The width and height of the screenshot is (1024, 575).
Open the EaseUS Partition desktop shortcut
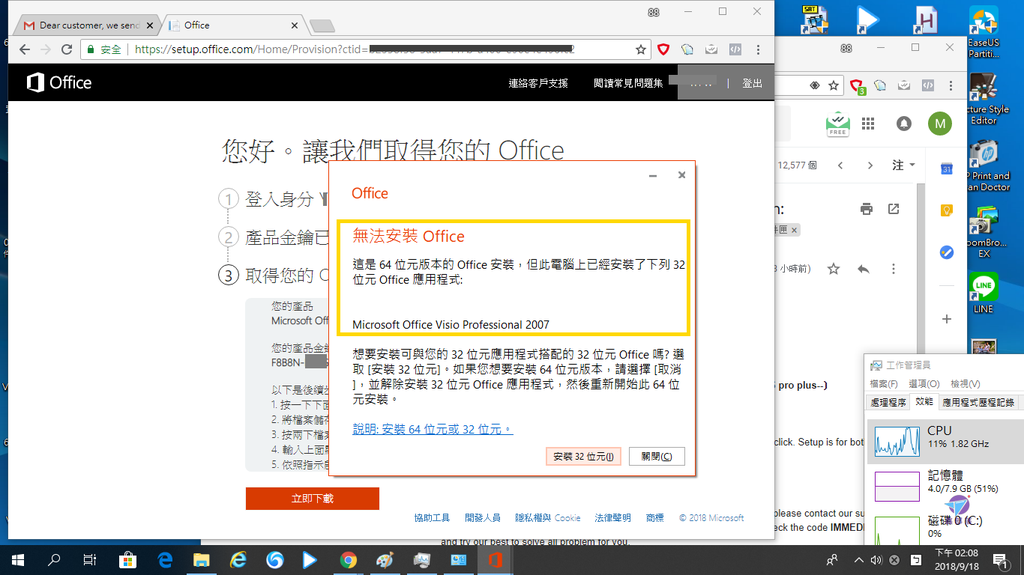984,33
